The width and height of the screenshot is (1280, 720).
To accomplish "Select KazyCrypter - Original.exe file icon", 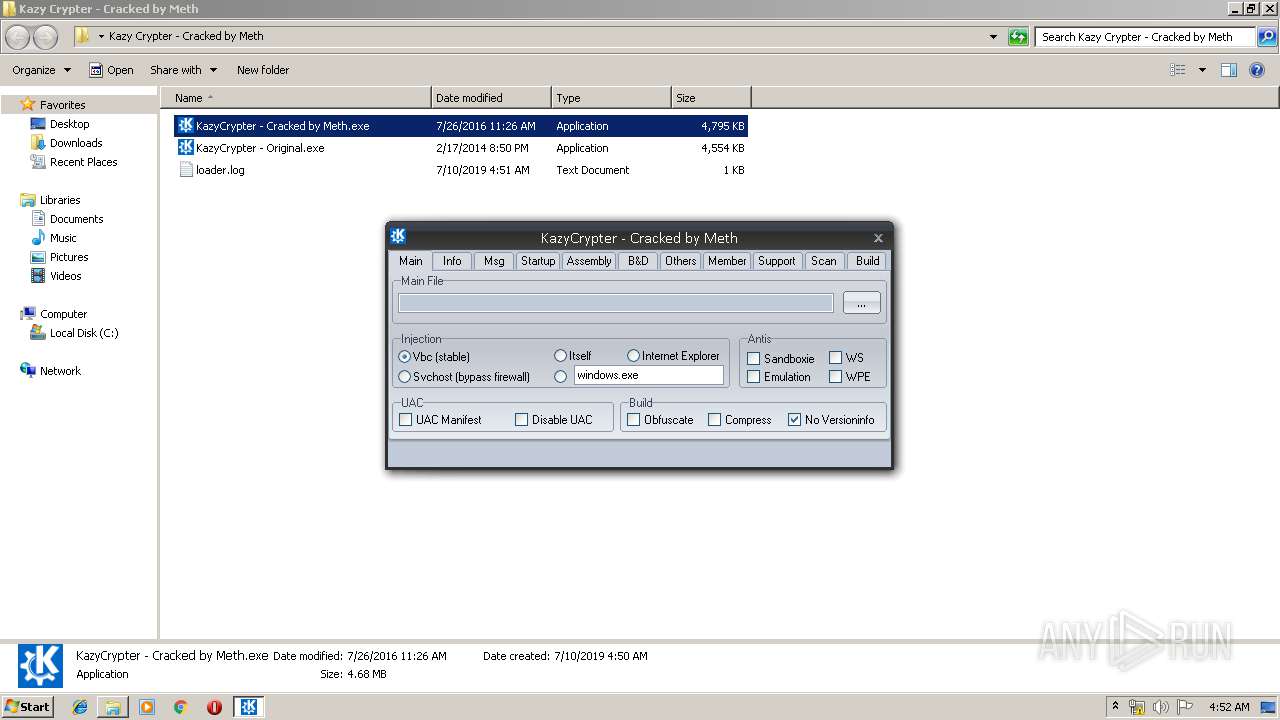I will [x=185, y=148].
